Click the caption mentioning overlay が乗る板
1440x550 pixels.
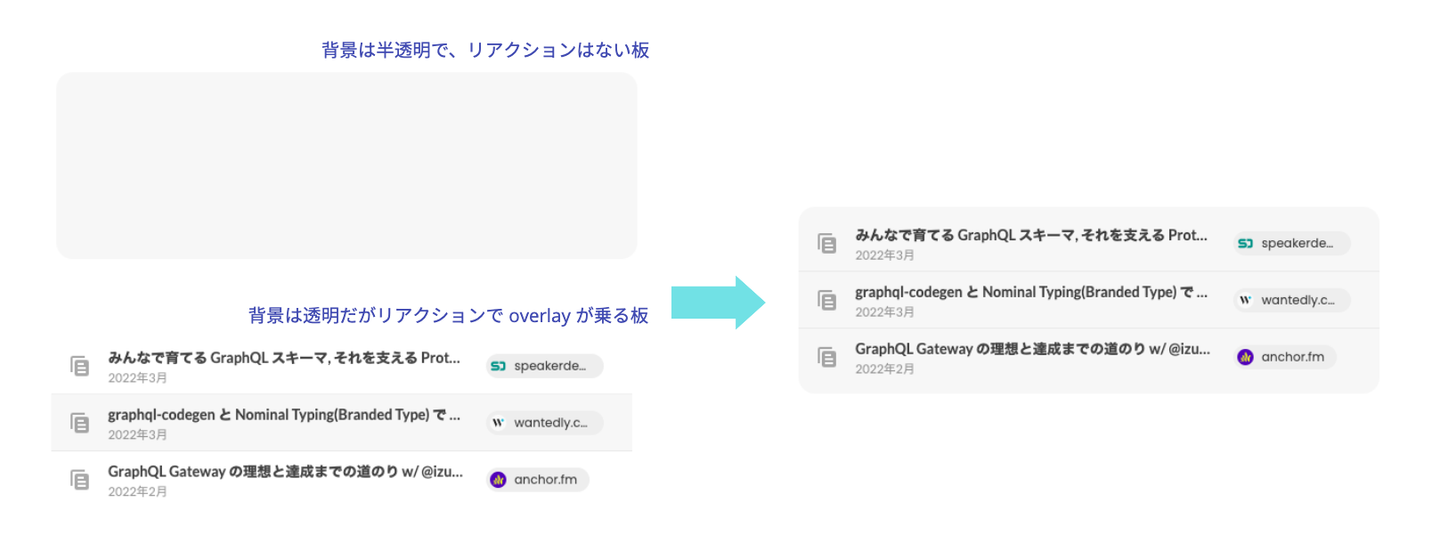[448, 316]
